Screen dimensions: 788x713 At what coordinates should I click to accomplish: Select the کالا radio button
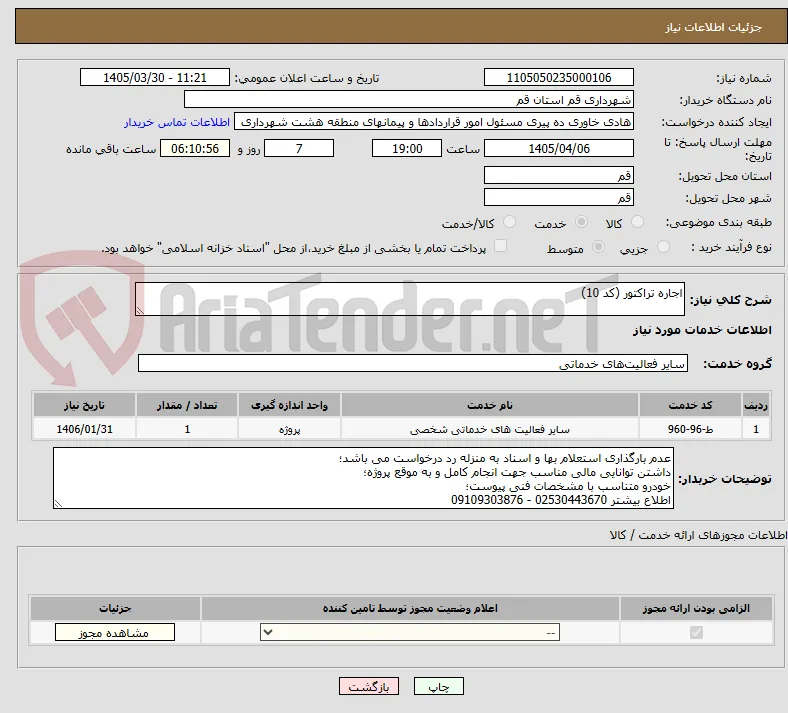point(637,222)
